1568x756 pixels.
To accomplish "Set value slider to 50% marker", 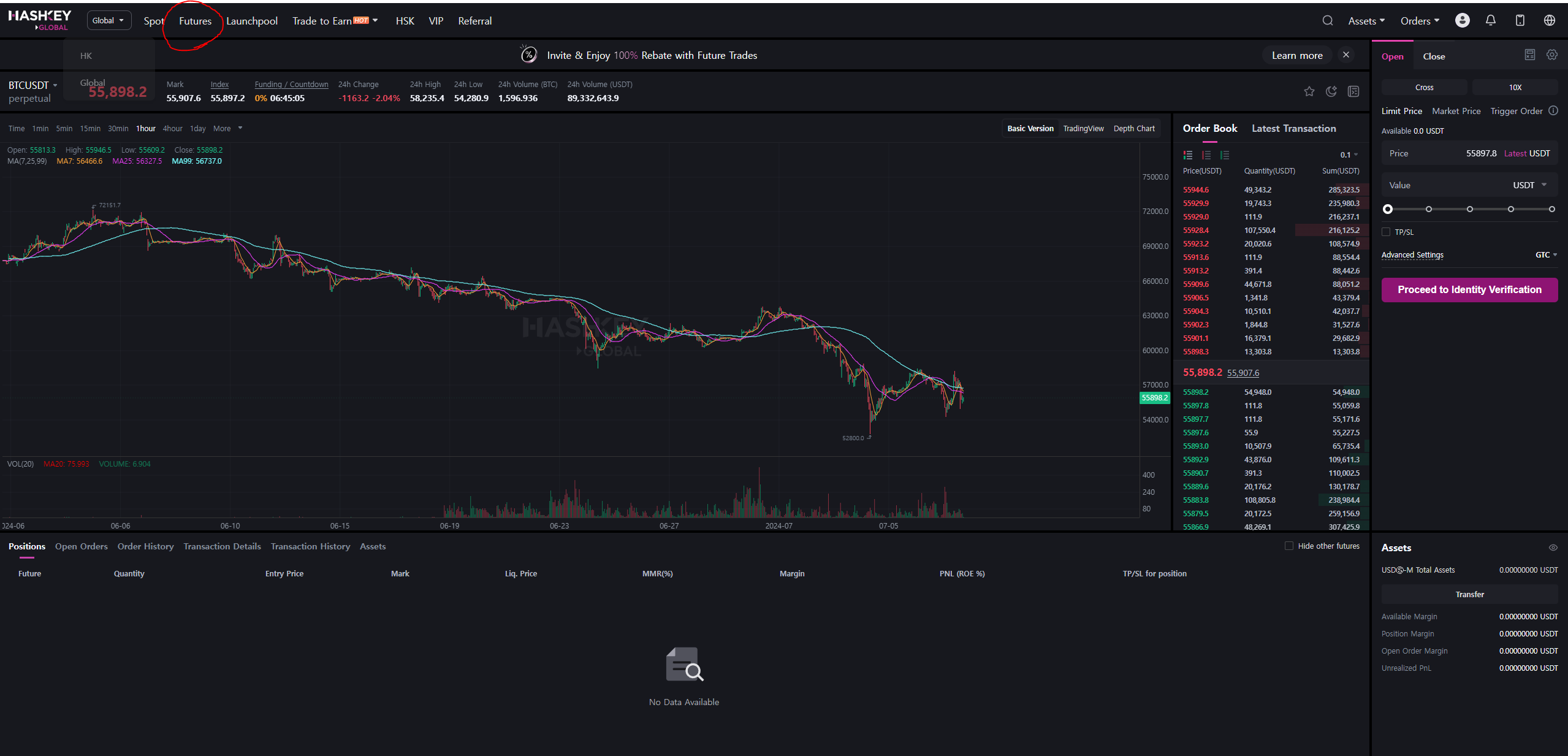I will 1470,209.
